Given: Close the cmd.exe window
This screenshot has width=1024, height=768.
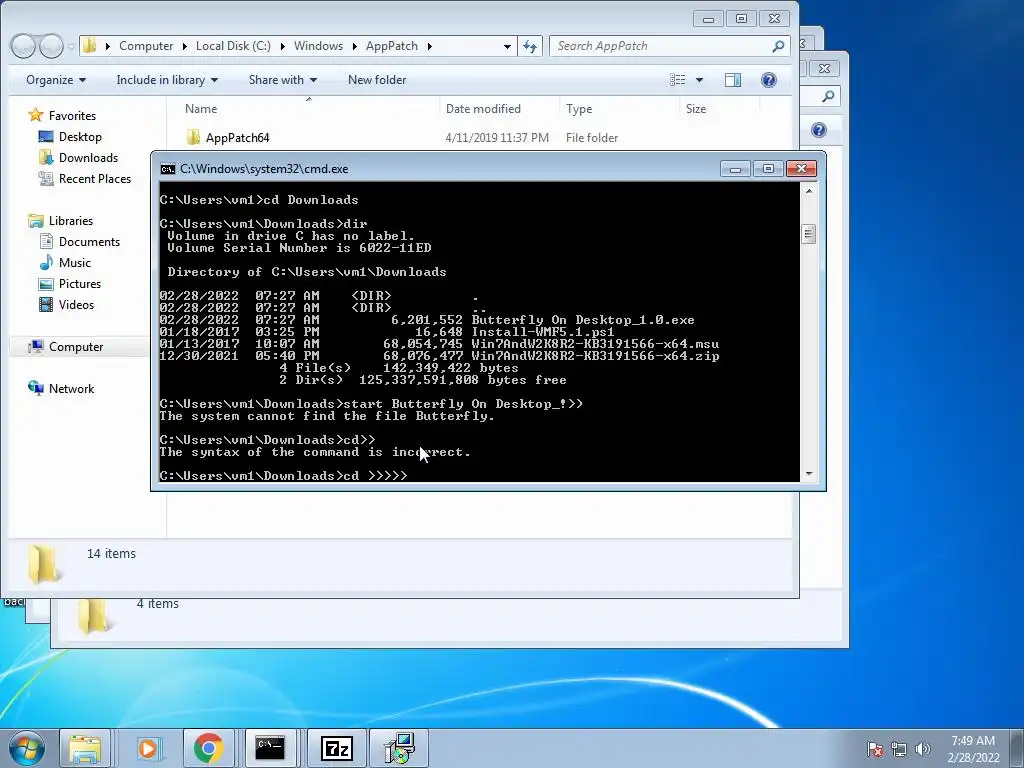Looking at the screenshot, I should click(801, 169).
